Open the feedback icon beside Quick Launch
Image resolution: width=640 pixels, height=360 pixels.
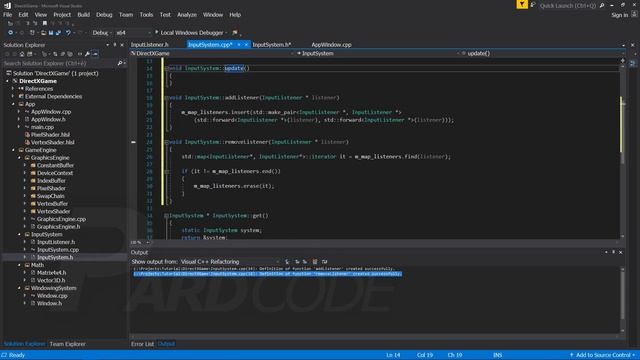(533, 5)
